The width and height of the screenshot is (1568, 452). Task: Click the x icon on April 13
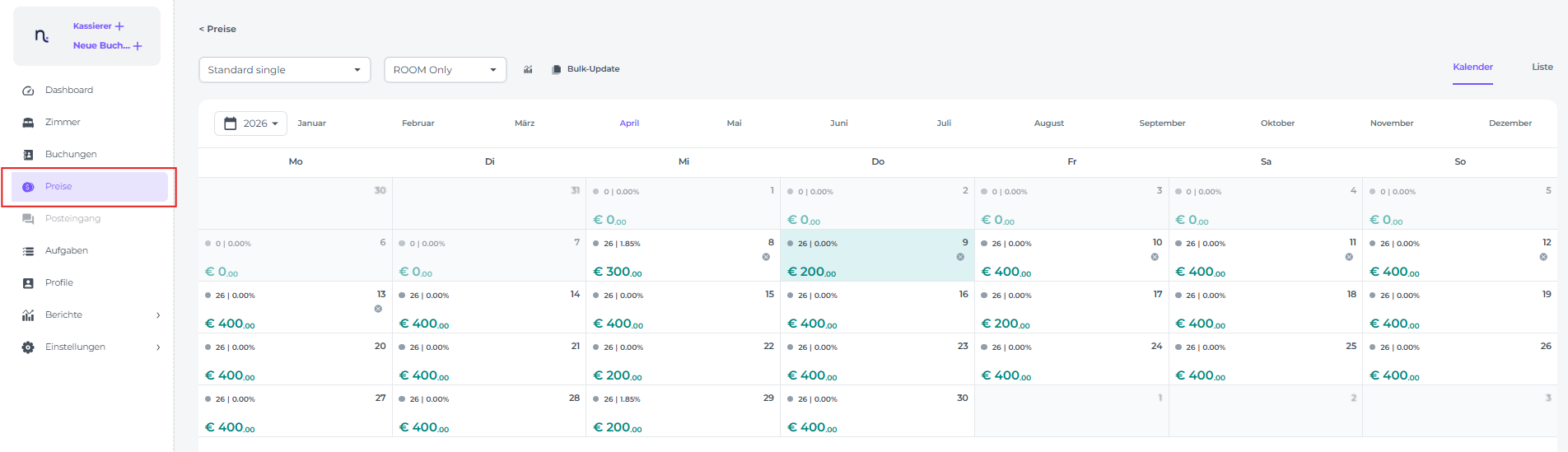click(378, 309)
